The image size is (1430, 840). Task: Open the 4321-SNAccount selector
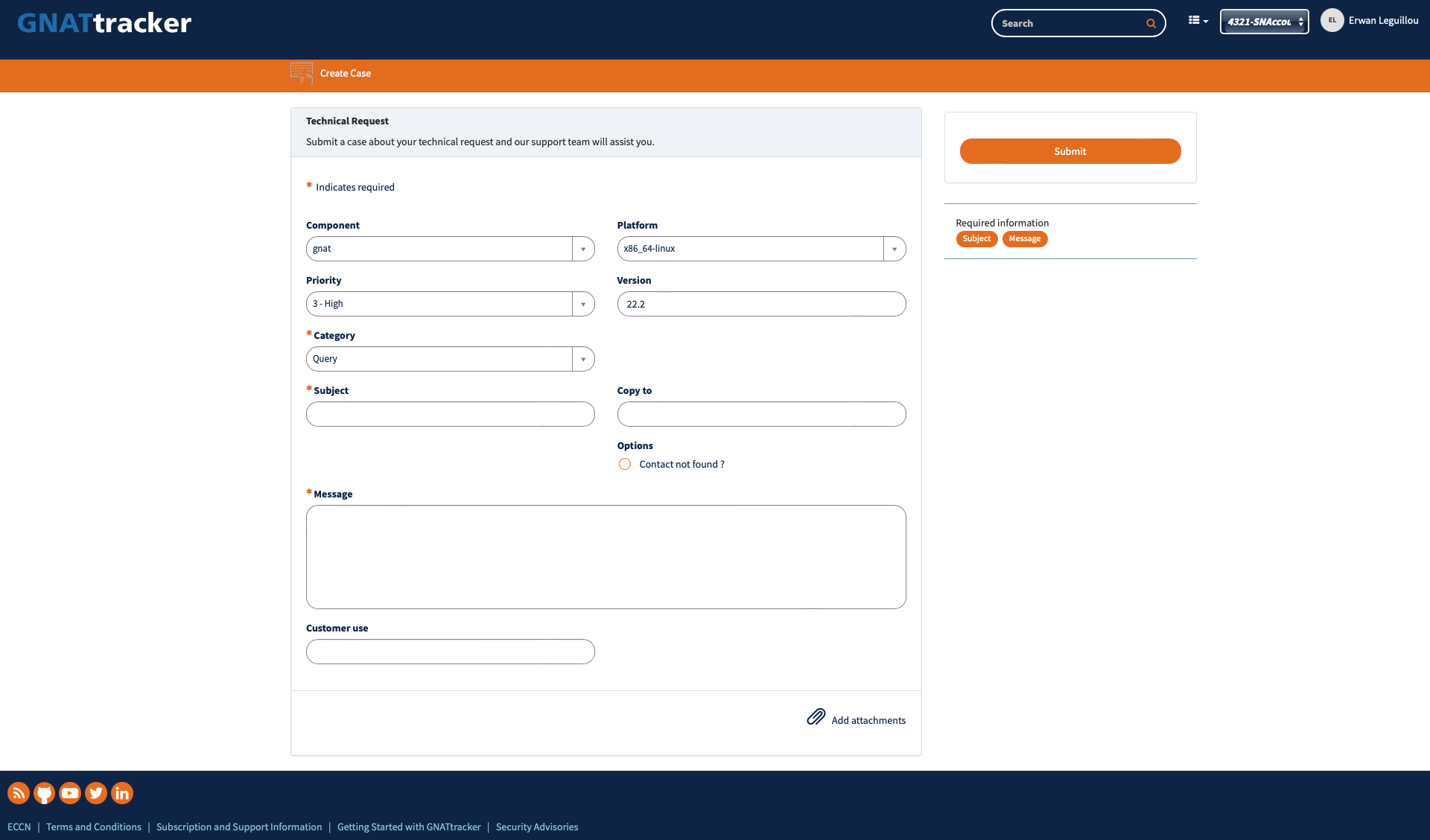(1264, 21)
